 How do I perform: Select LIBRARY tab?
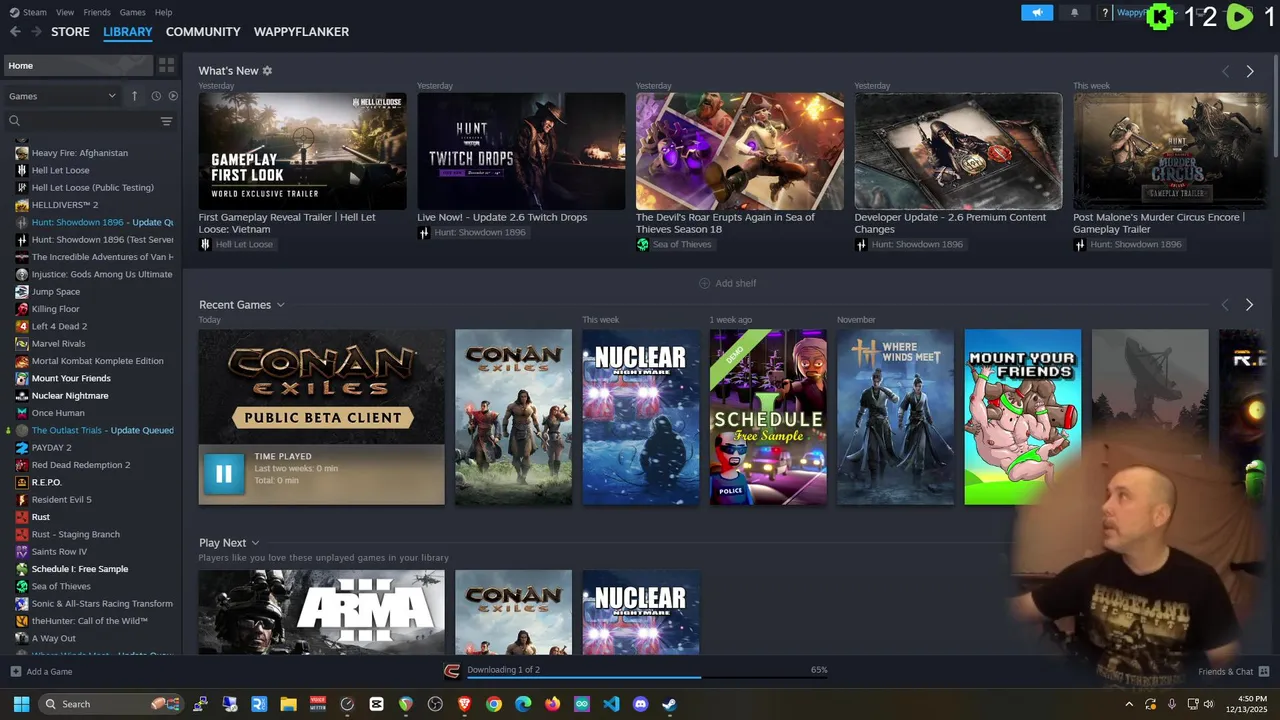click(x=128, y=32)
